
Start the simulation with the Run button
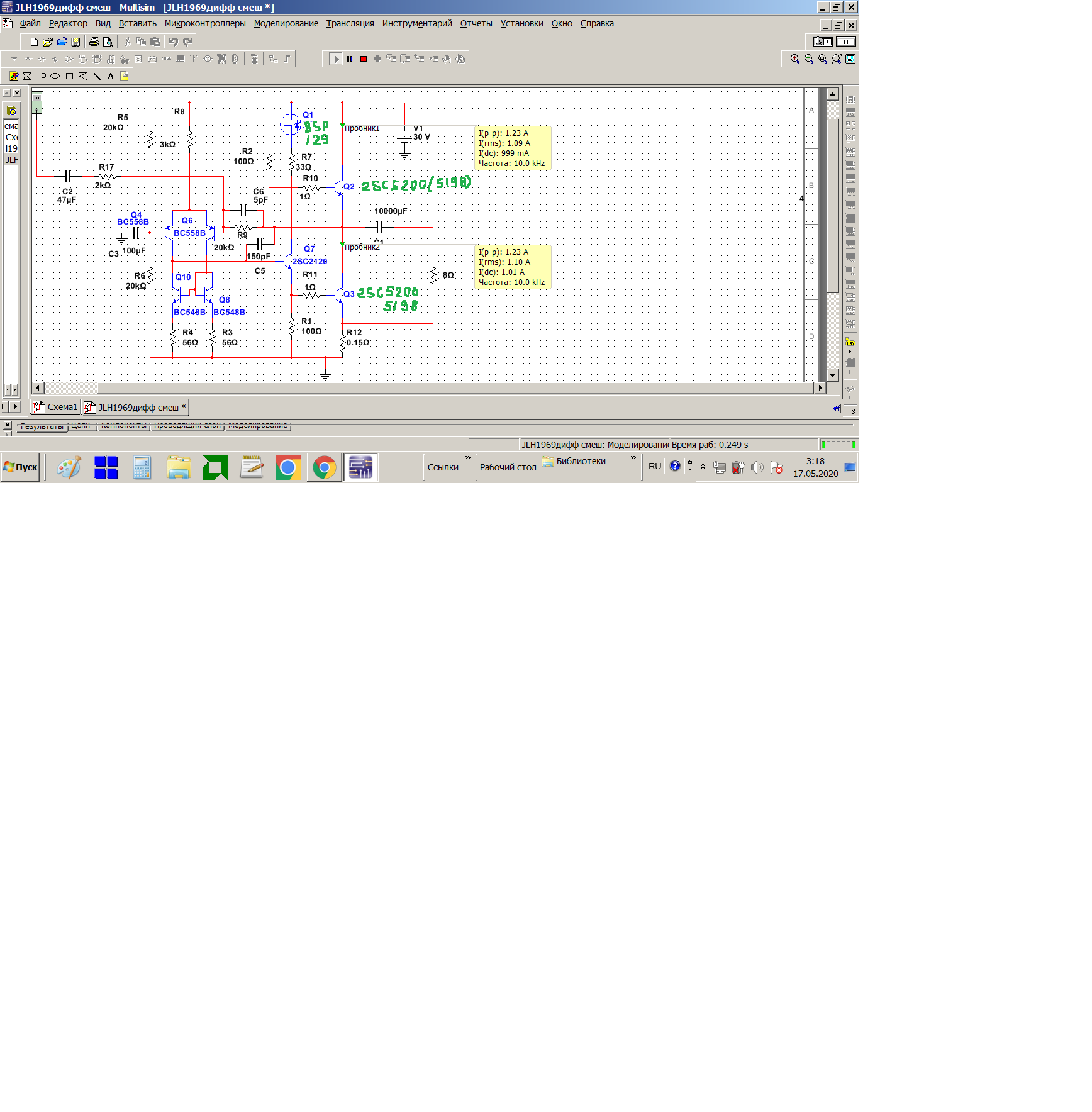coord(336,59)
